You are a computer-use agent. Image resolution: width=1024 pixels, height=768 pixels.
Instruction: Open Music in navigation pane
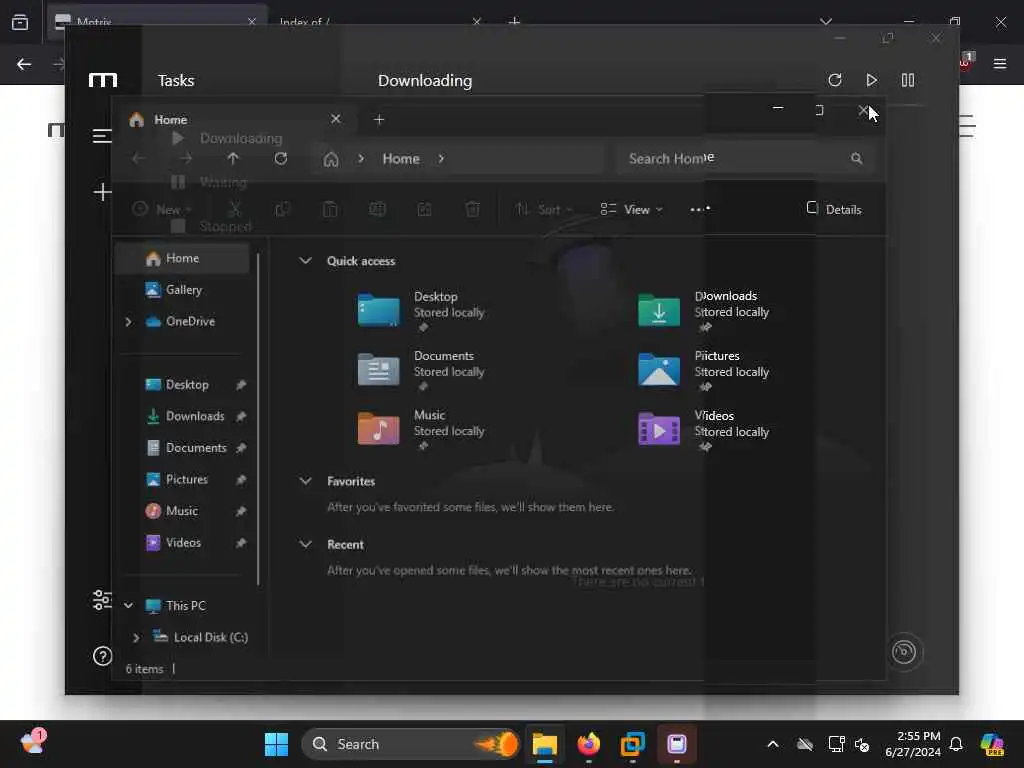[182, 511]
